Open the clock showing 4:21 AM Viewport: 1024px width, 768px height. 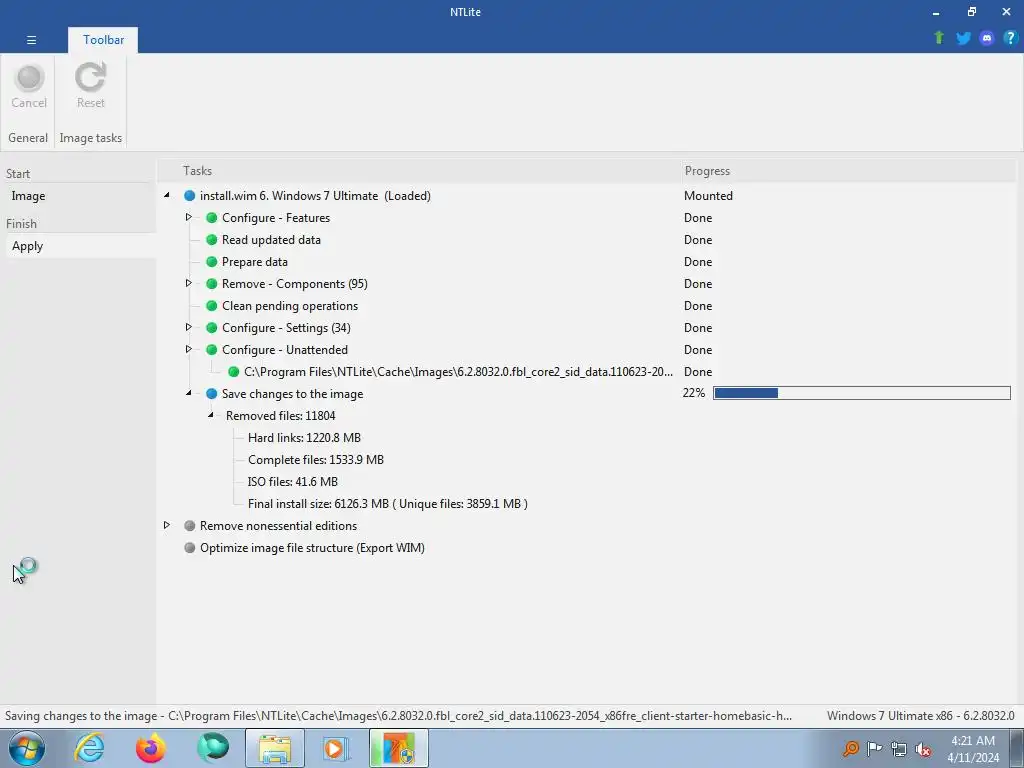click(973, 748)
